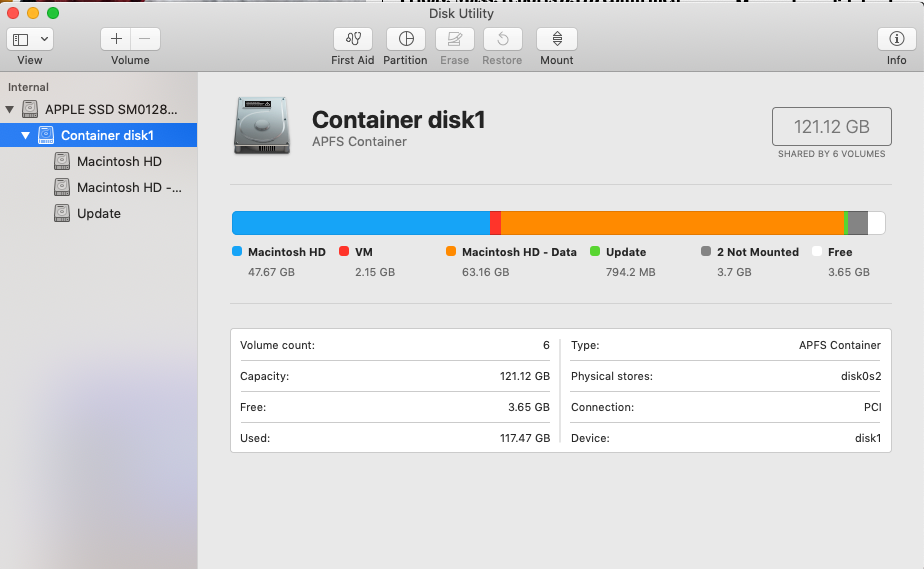
Task: Open the View sidebar menu button
Action: point(30,39)
